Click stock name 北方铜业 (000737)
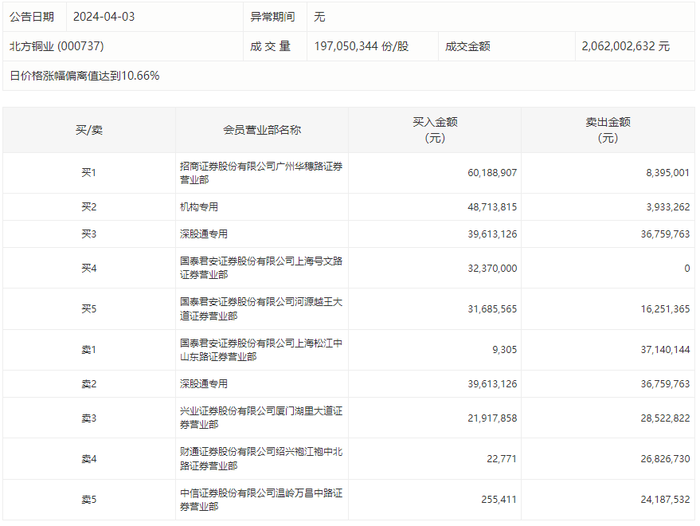 (57, 46)
